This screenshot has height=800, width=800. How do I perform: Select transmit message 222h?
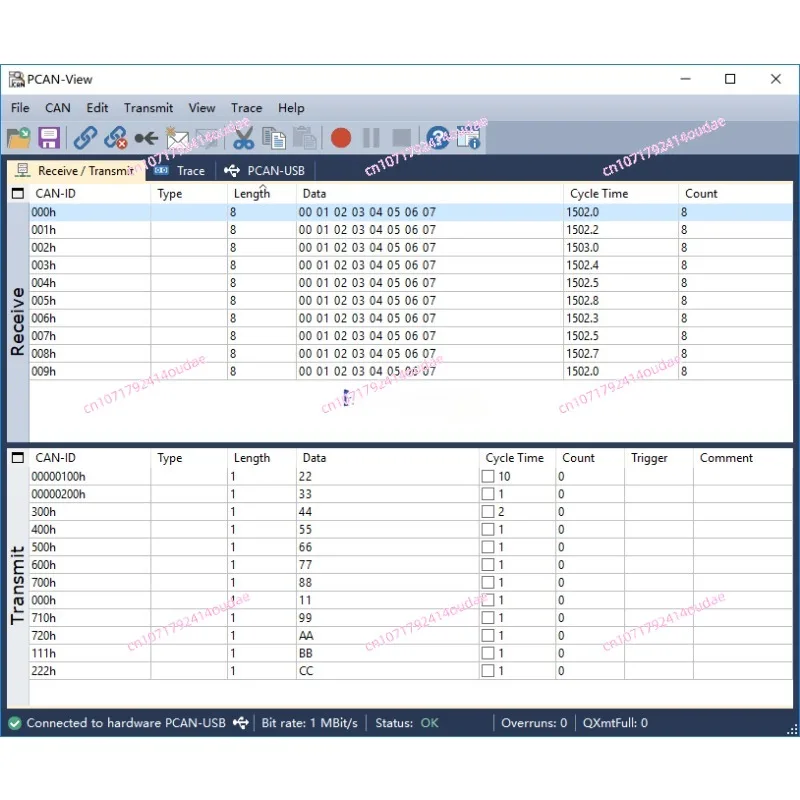[411, 671]
